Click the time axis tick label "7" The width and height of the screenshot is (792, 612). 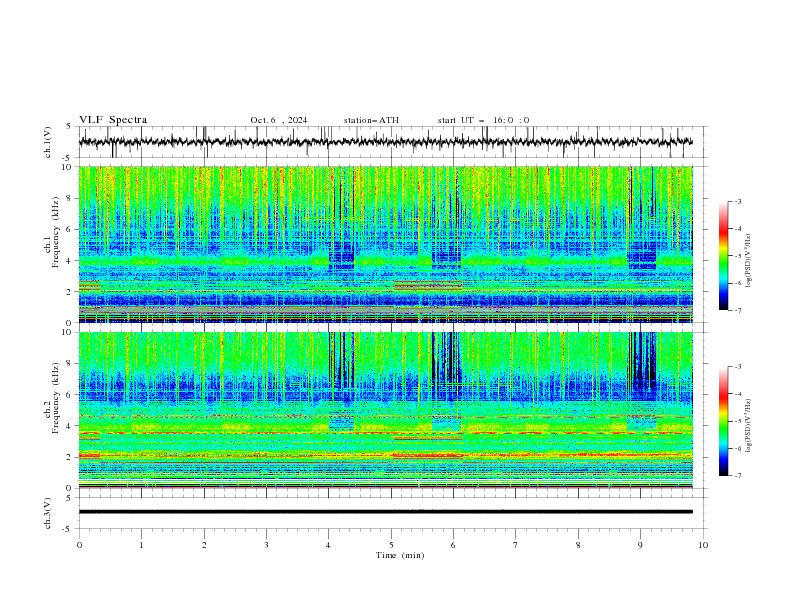click(516, 545)
